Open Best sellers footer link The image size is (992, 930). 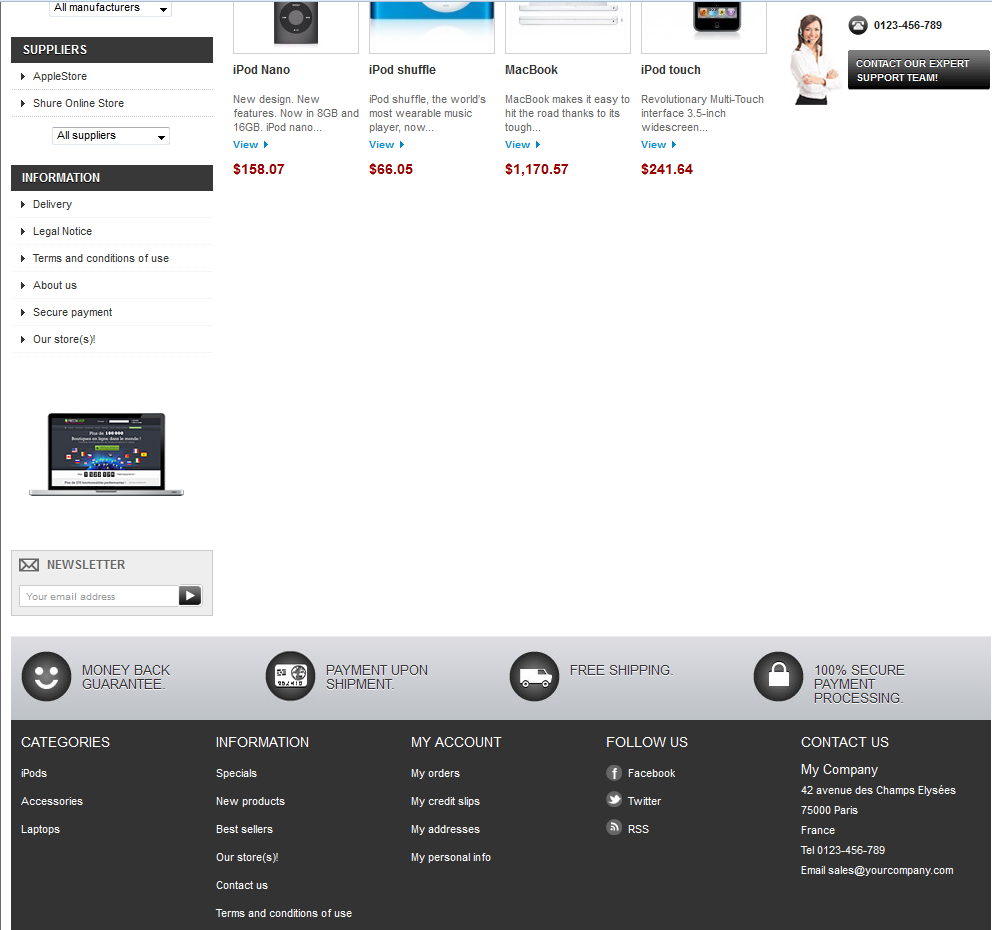pyautogui.click(x=244, y=829)
